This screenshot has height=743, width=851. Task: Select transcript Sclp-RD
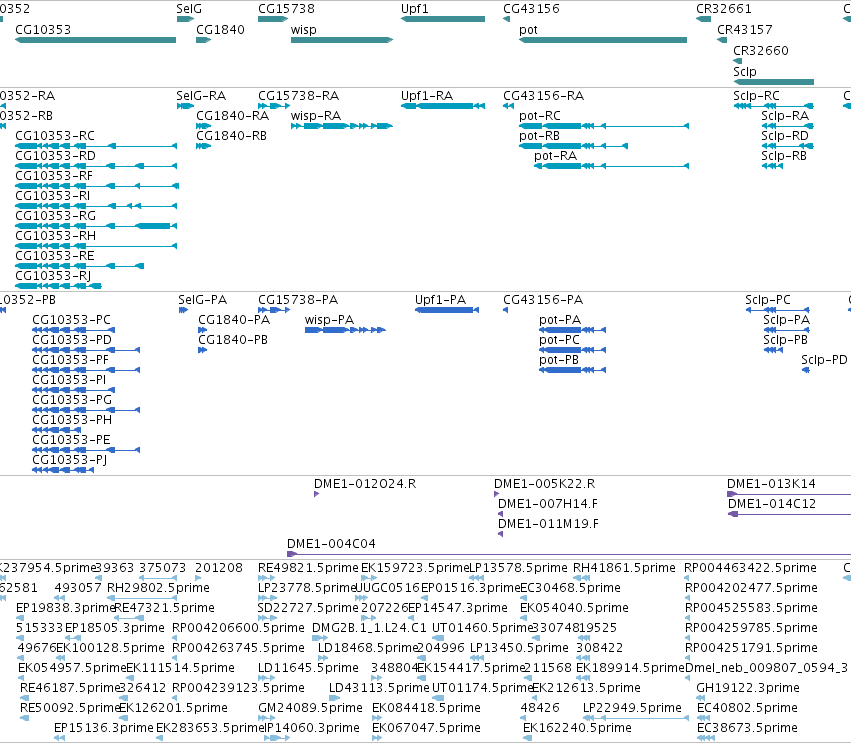tap(788, 146)
